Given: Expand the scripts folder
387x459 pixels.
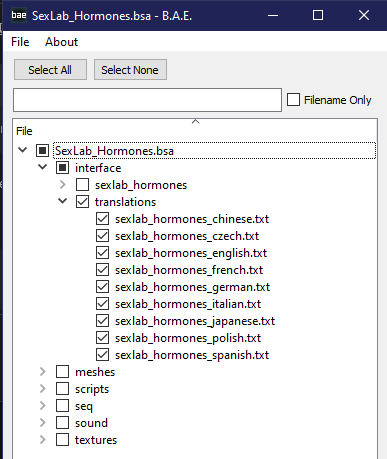Looking at the screenshot, I should [43, 388].
